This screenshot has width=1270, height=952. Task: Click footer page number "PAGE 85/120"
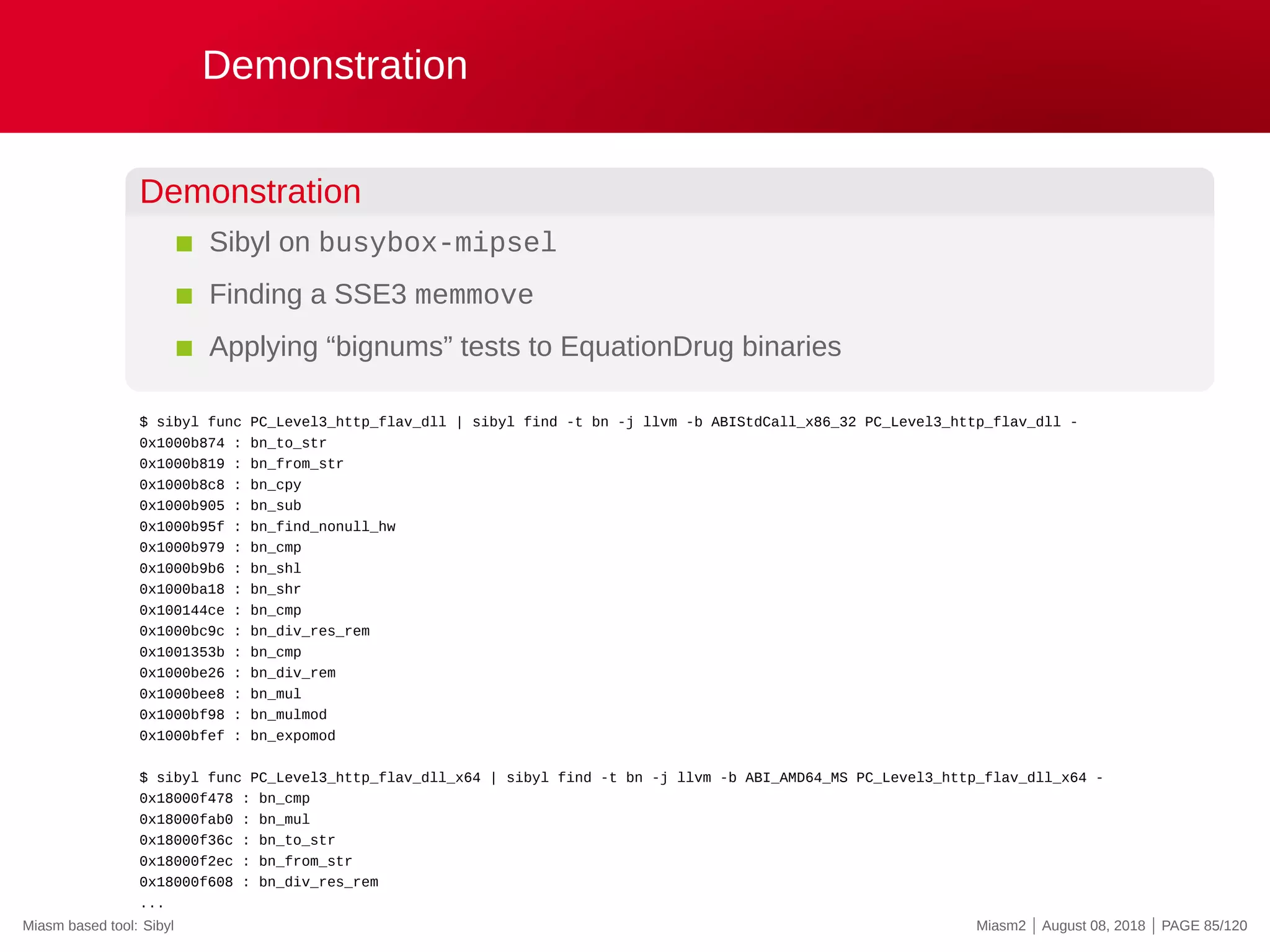(x=1204, y=926)
